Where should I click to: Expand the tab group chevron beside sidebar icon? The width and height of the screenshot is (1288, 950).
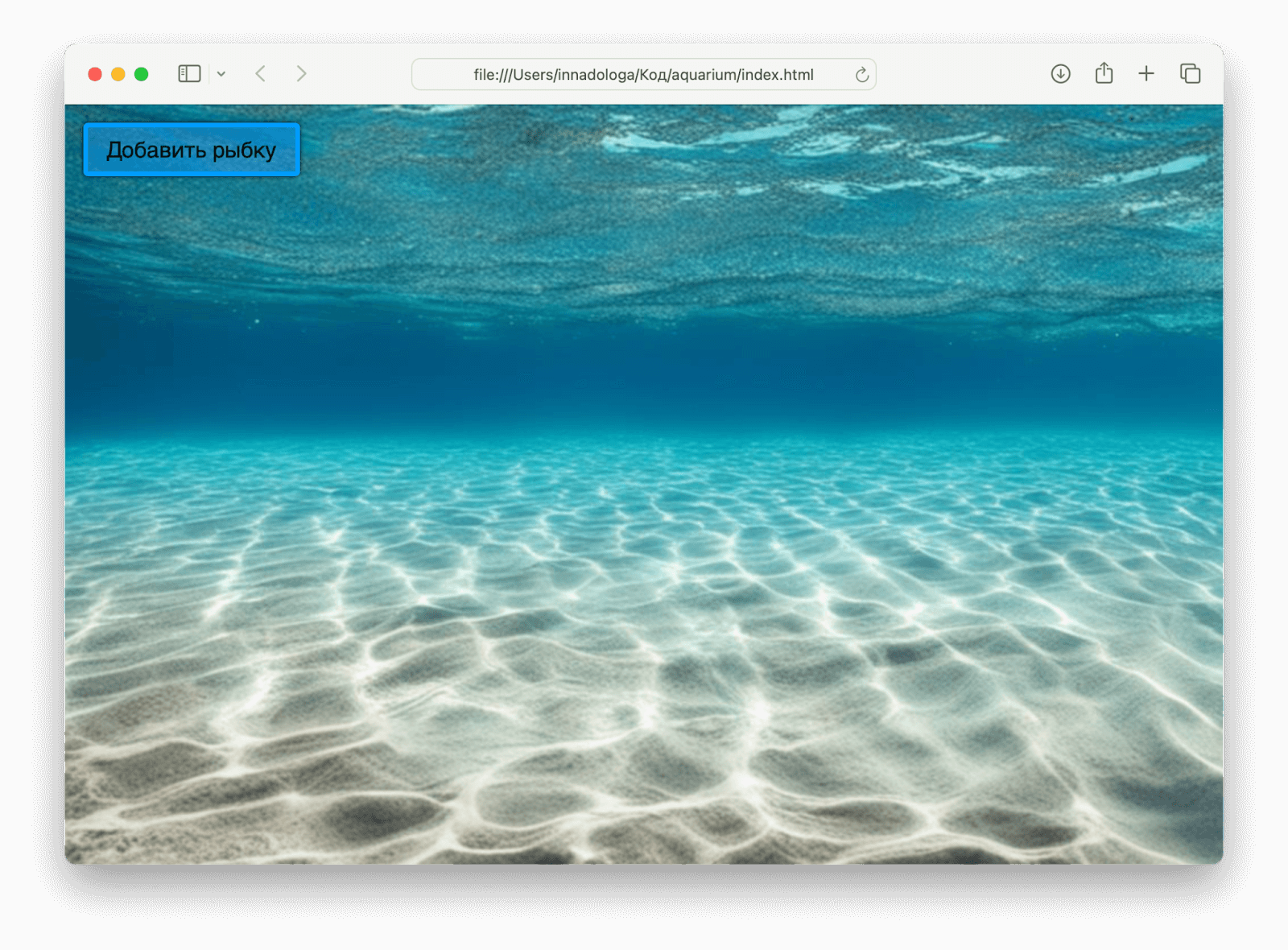[221, 74]
